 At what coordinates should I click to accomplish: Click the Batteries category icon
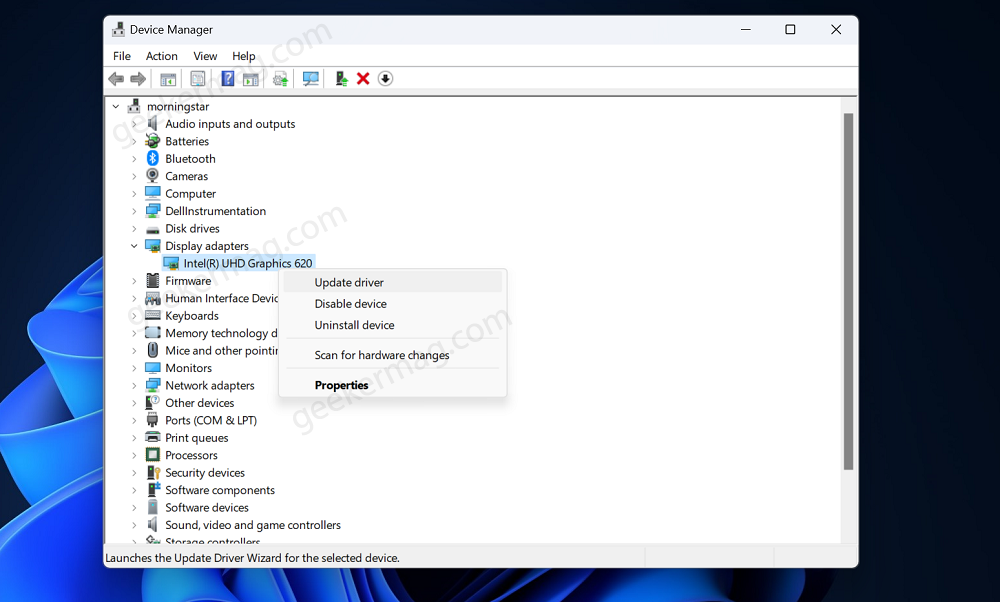[152, 141]
